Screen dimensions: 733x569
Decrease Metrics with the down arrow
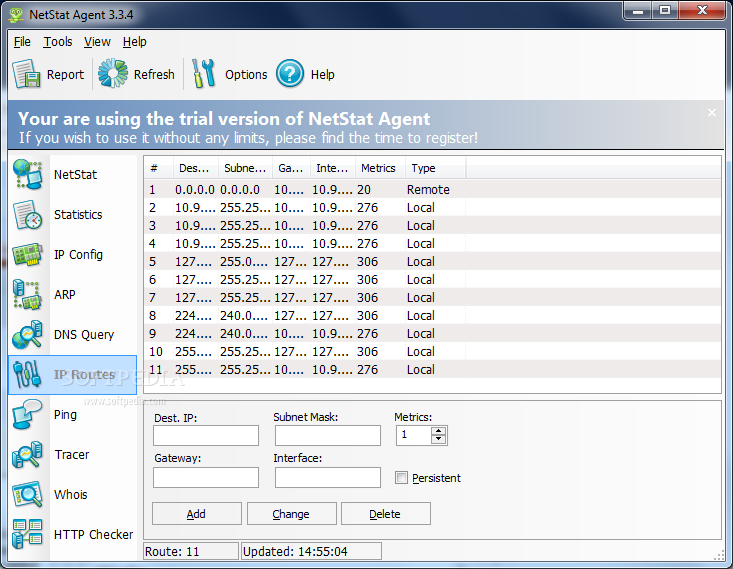tap(438, 439)
